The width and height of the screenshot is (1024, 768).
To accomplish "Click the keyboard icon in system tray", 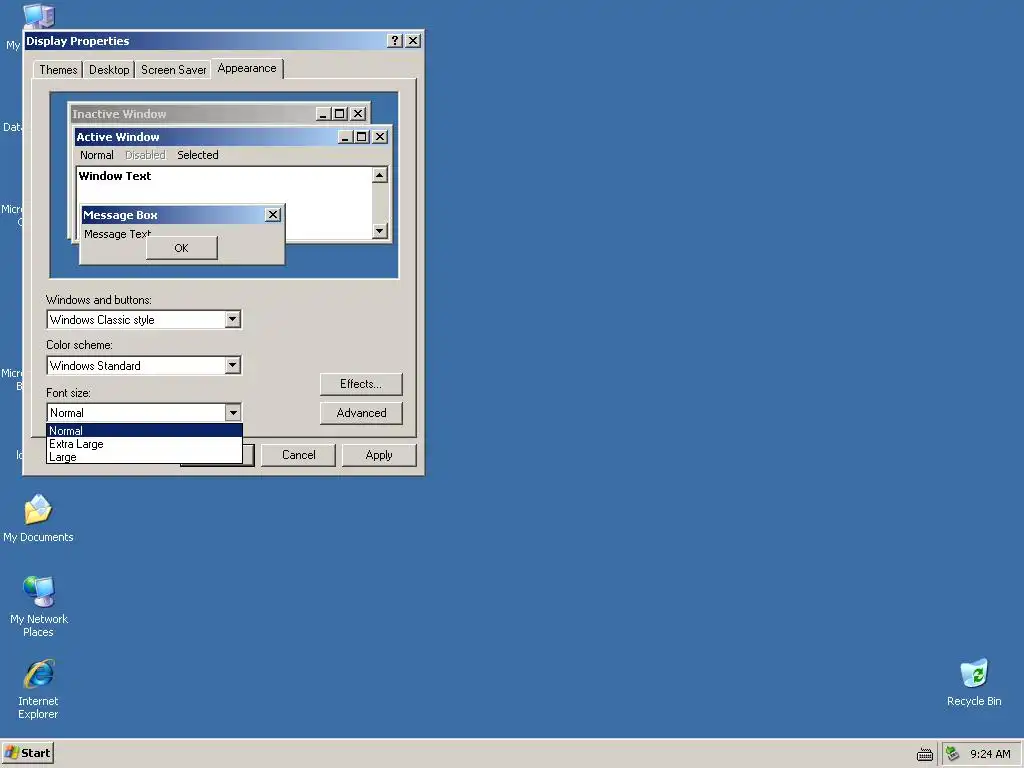I will 925,754.
